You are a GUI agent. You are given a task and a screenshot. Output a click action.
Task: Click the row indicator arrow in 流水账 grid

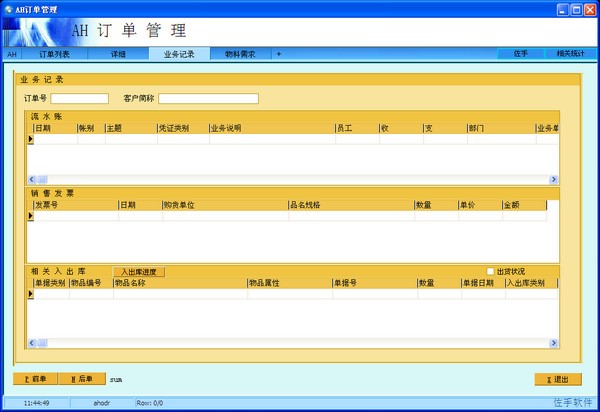pos(30,139)
